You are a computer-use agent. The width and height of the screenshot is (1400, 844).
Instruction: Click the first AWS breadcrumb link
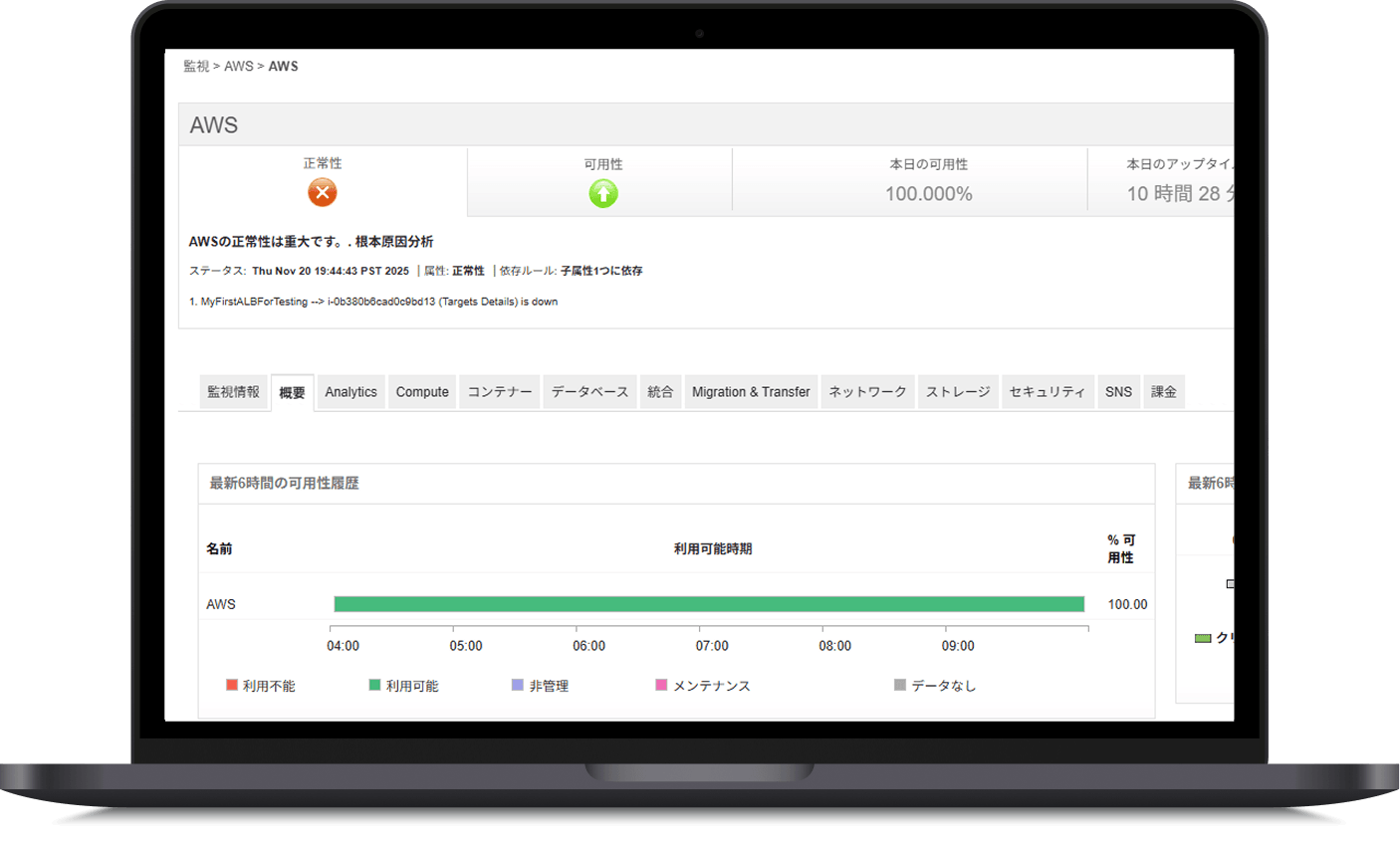239,67
